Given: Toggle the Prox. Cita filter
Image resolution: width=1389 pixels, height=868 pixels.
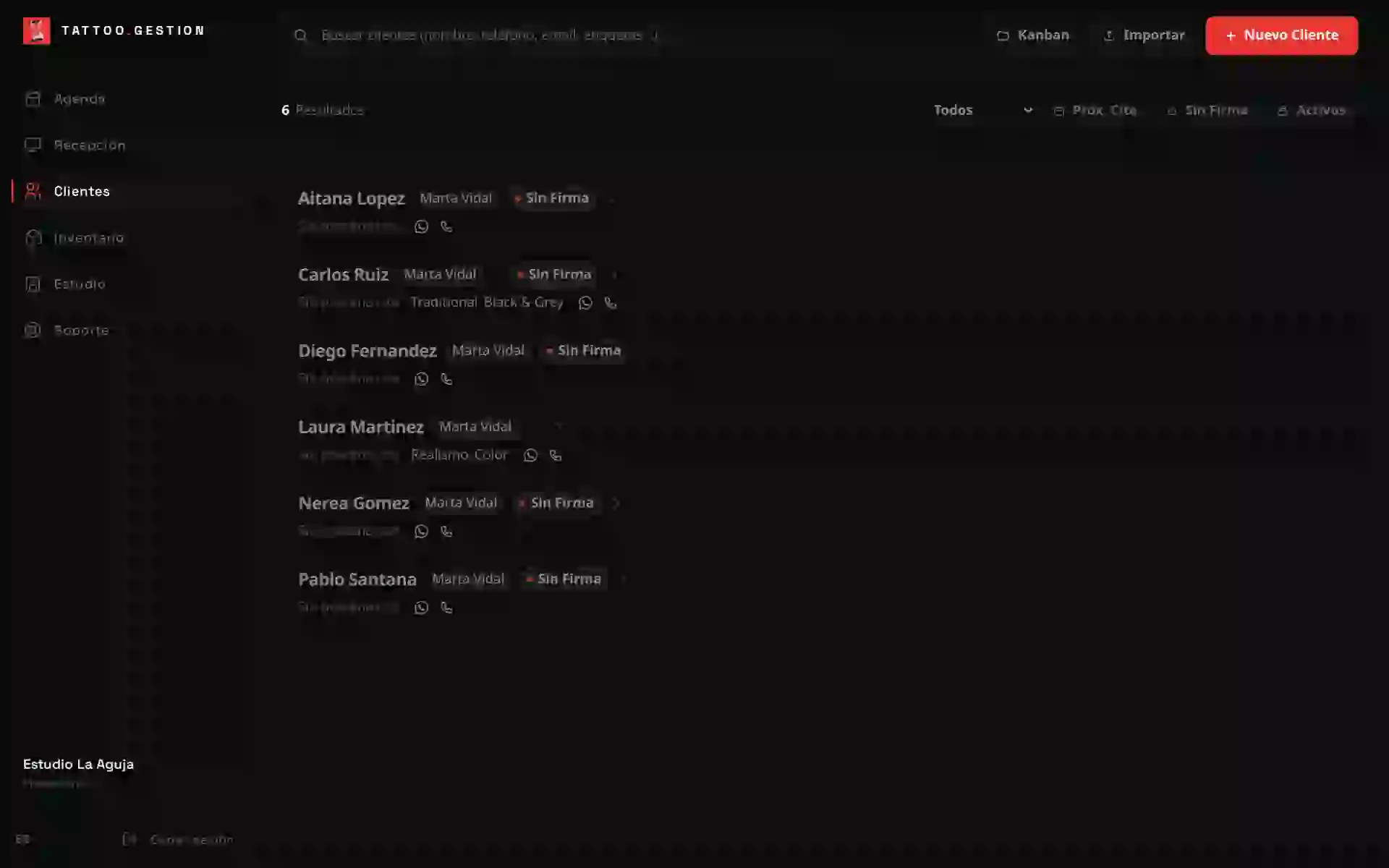Looking at the screenshot, I should pyautogui.click(x=1095, y=111).
